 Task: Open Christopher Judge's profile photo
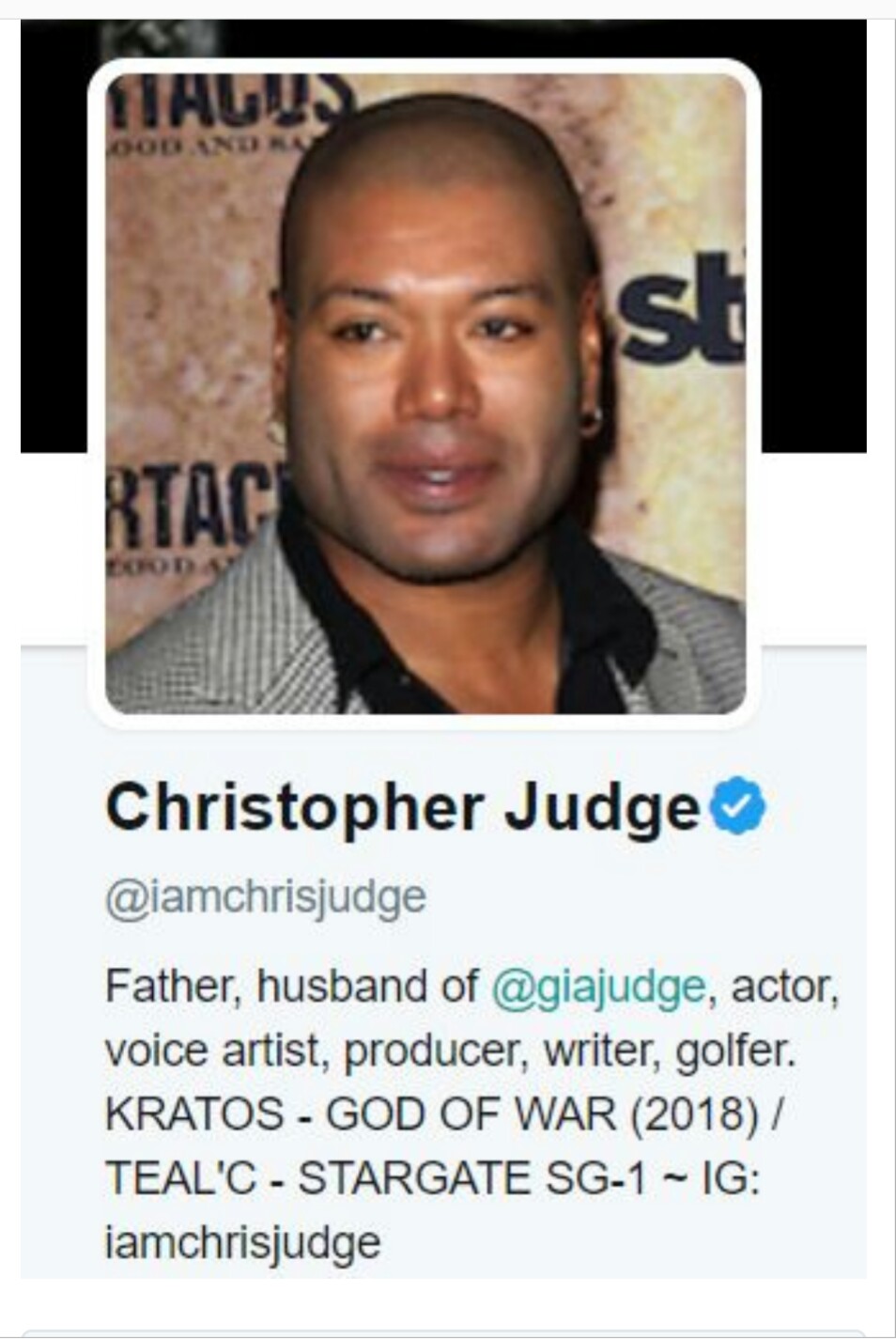point(425,394)
